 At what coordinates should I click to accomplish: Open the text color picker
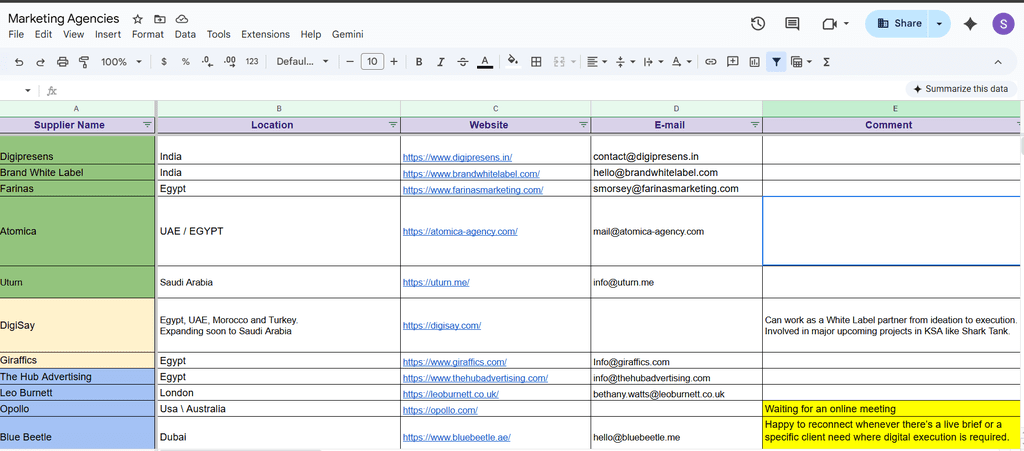(x=485, y=62)
